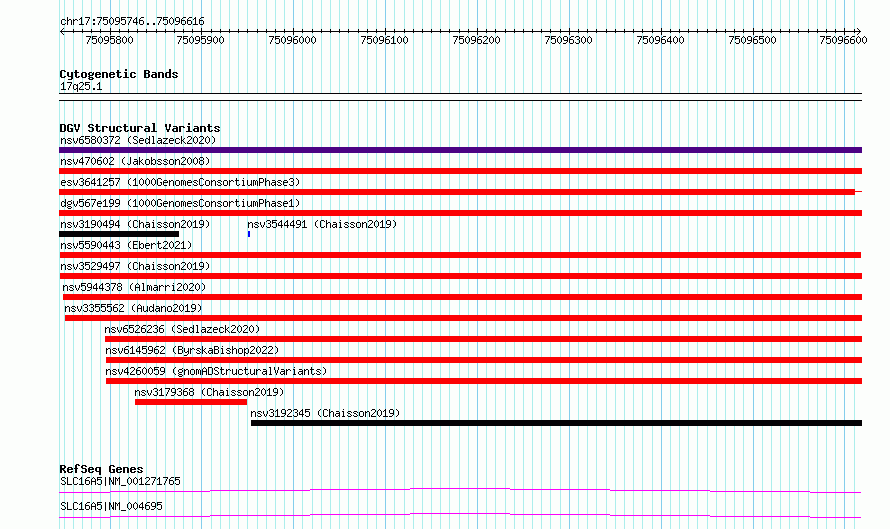Click ruler position 75096600
The image size is (890, 529).
tap(843, 40)
